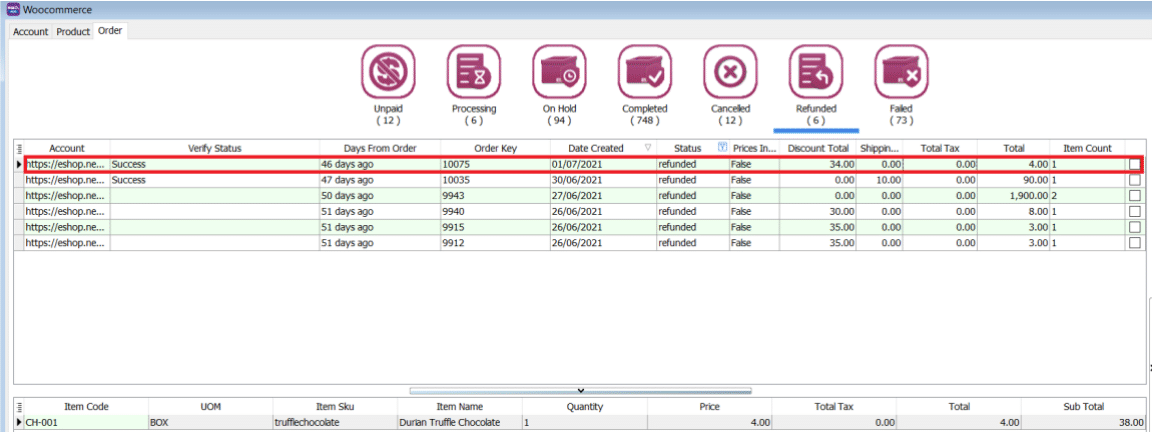This screenshot has height=432, width=1154.
Task: Click the Woocommerce app icon in title bar
Action: (11, 10)
